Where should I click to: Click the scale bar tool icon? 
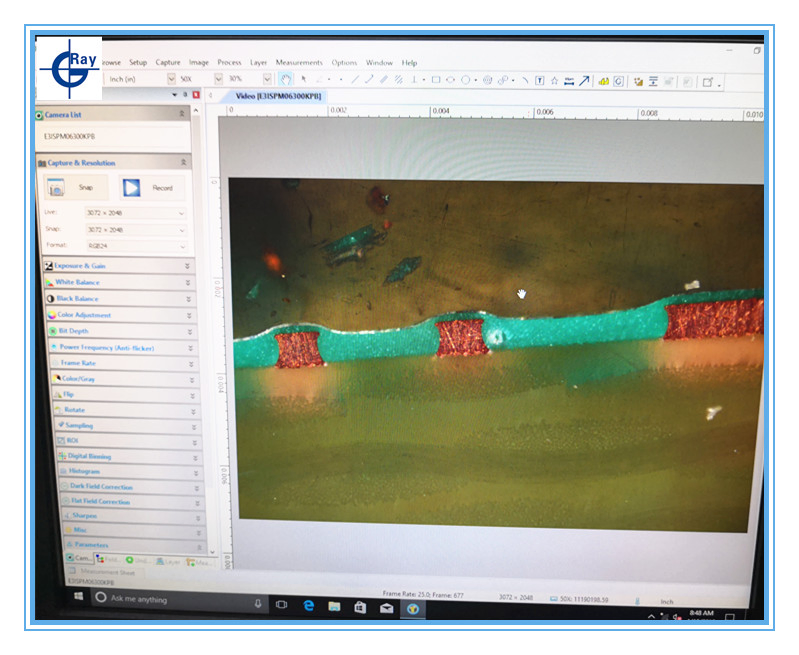(x=569, y=81)
